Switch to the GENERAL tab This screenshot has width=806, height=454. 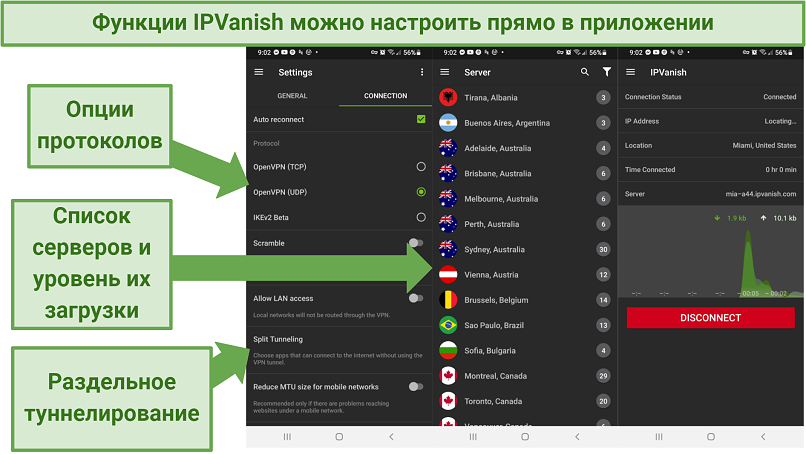292,96
